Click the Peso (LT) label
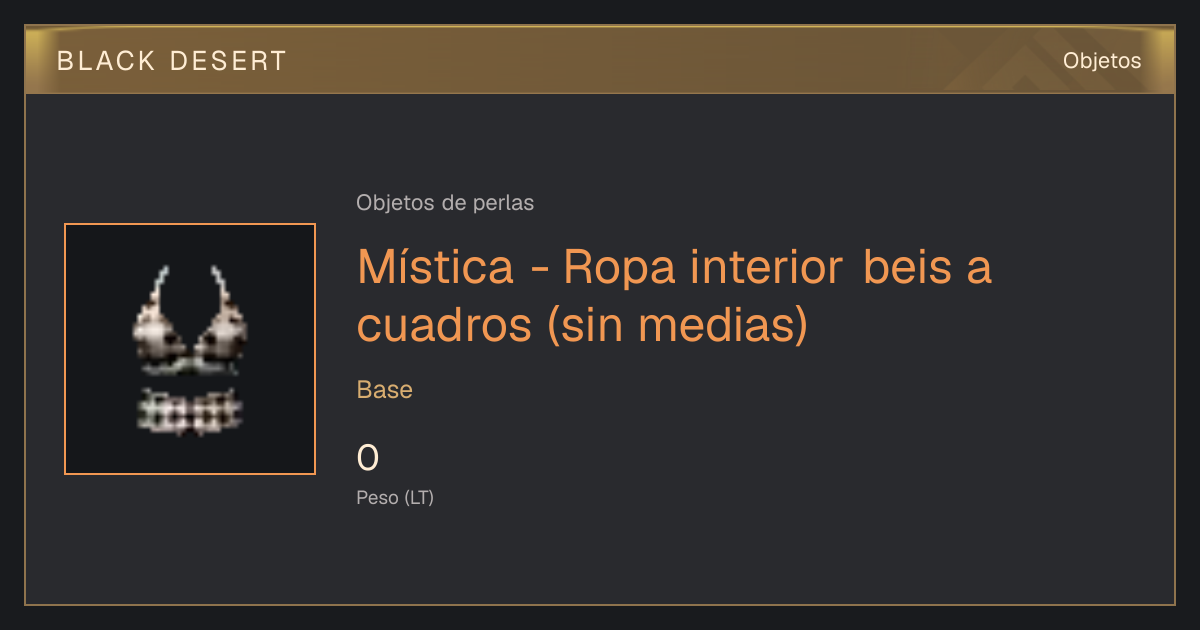The height and width of the screenshot is (630, 1200). tap(395, 497)
